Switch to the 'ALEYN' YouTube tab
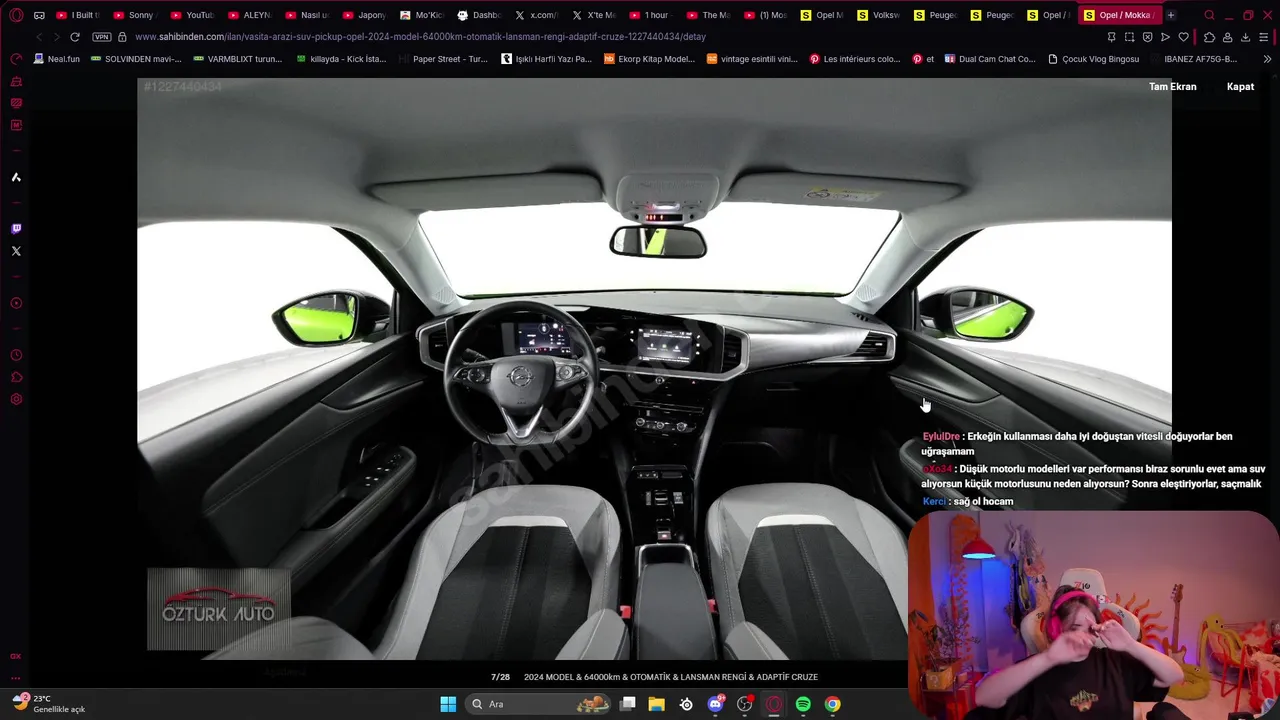Viewport: 1280px width, 720px height. pos(249,15)
